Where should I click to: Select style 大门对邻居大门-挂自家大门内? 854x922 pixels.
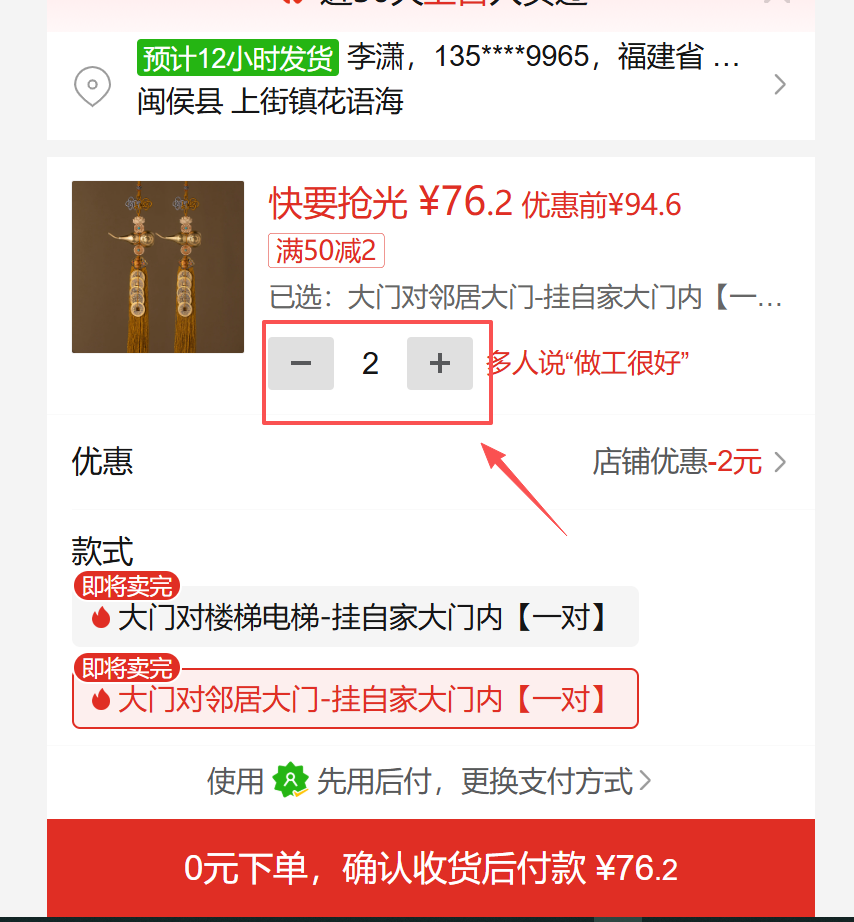355,699
